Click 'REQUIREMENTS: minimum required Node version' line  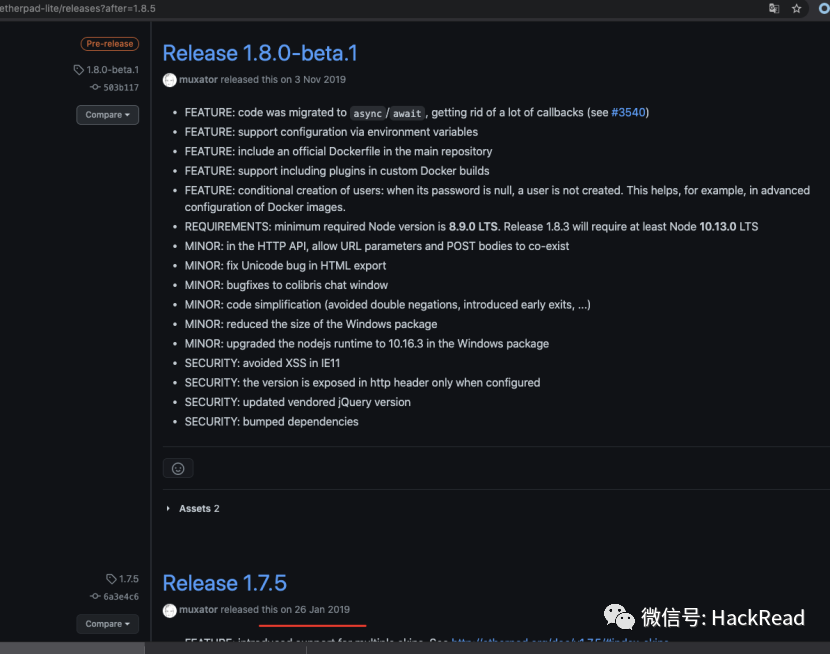[x=471, y=227]
